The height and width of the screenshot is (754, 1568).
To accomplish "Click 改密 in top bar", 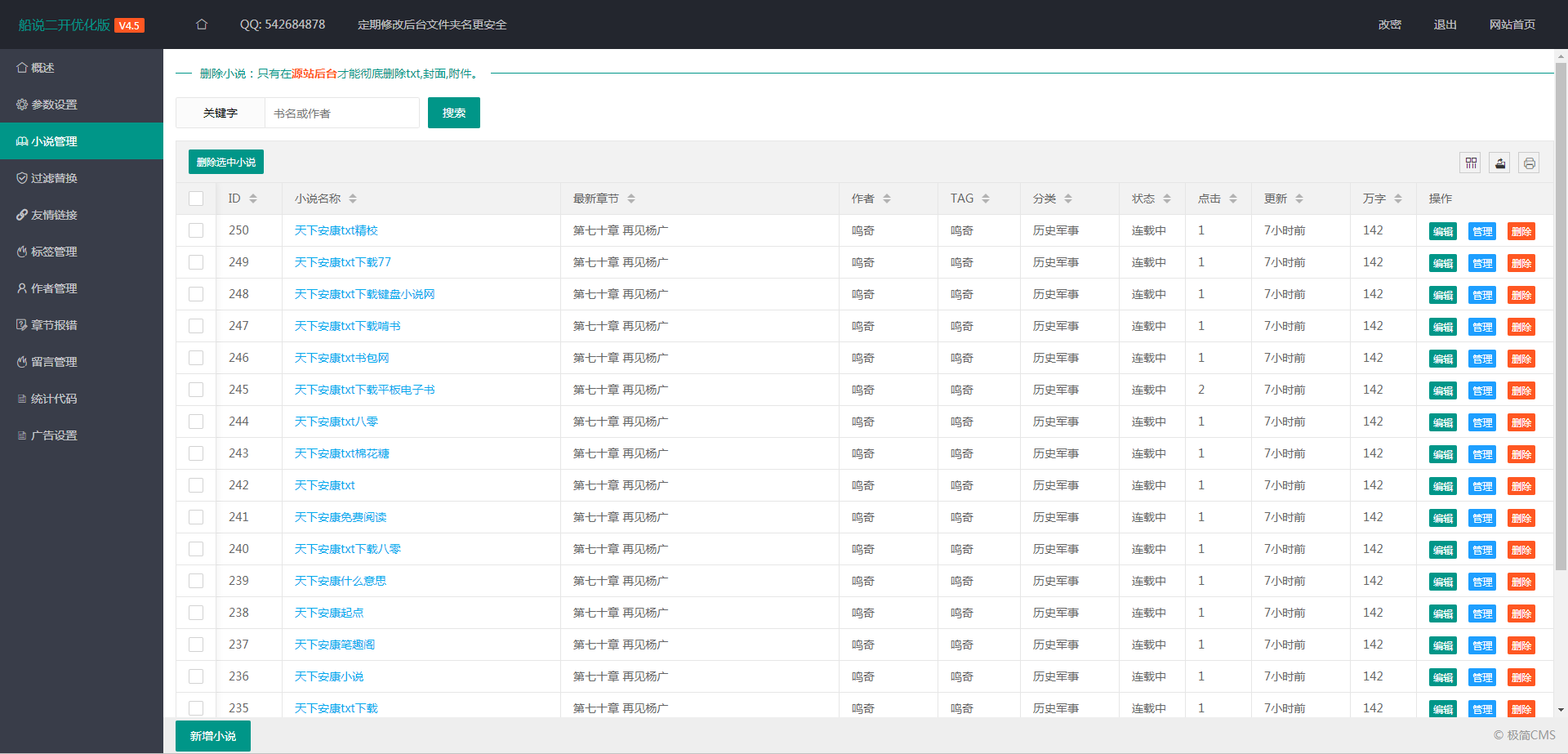I will pyautogui.click(x=1390, y=25).
